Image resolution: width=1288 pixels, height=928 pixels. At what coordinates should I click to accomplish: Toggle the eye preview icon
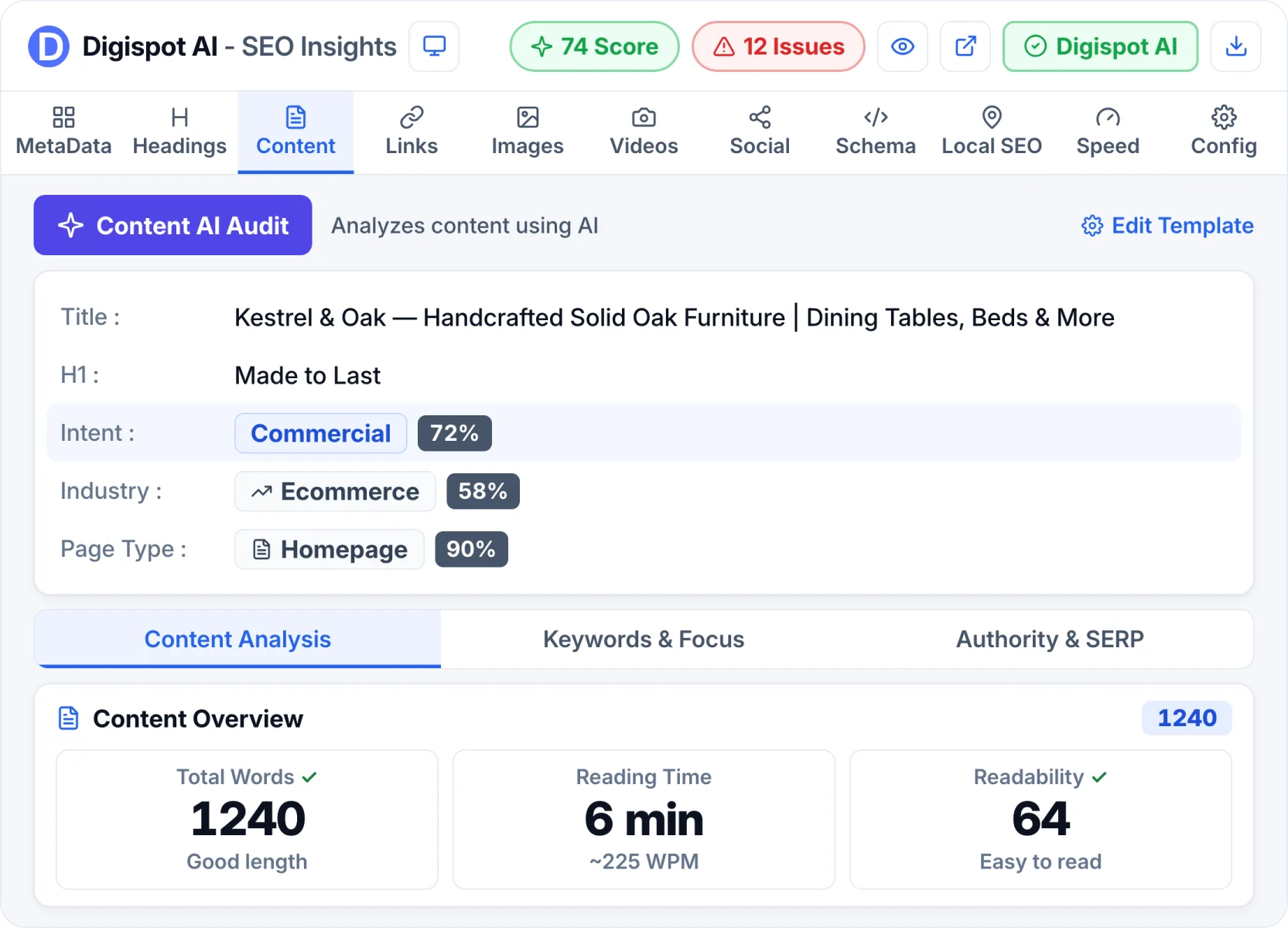coord(903,46)
